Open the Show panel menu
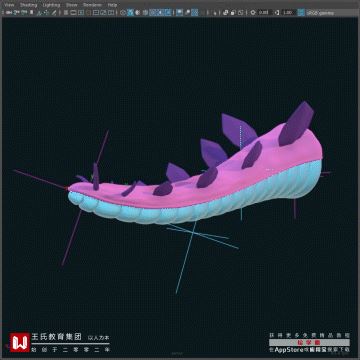The image size is (360, 360). point(72,5)
